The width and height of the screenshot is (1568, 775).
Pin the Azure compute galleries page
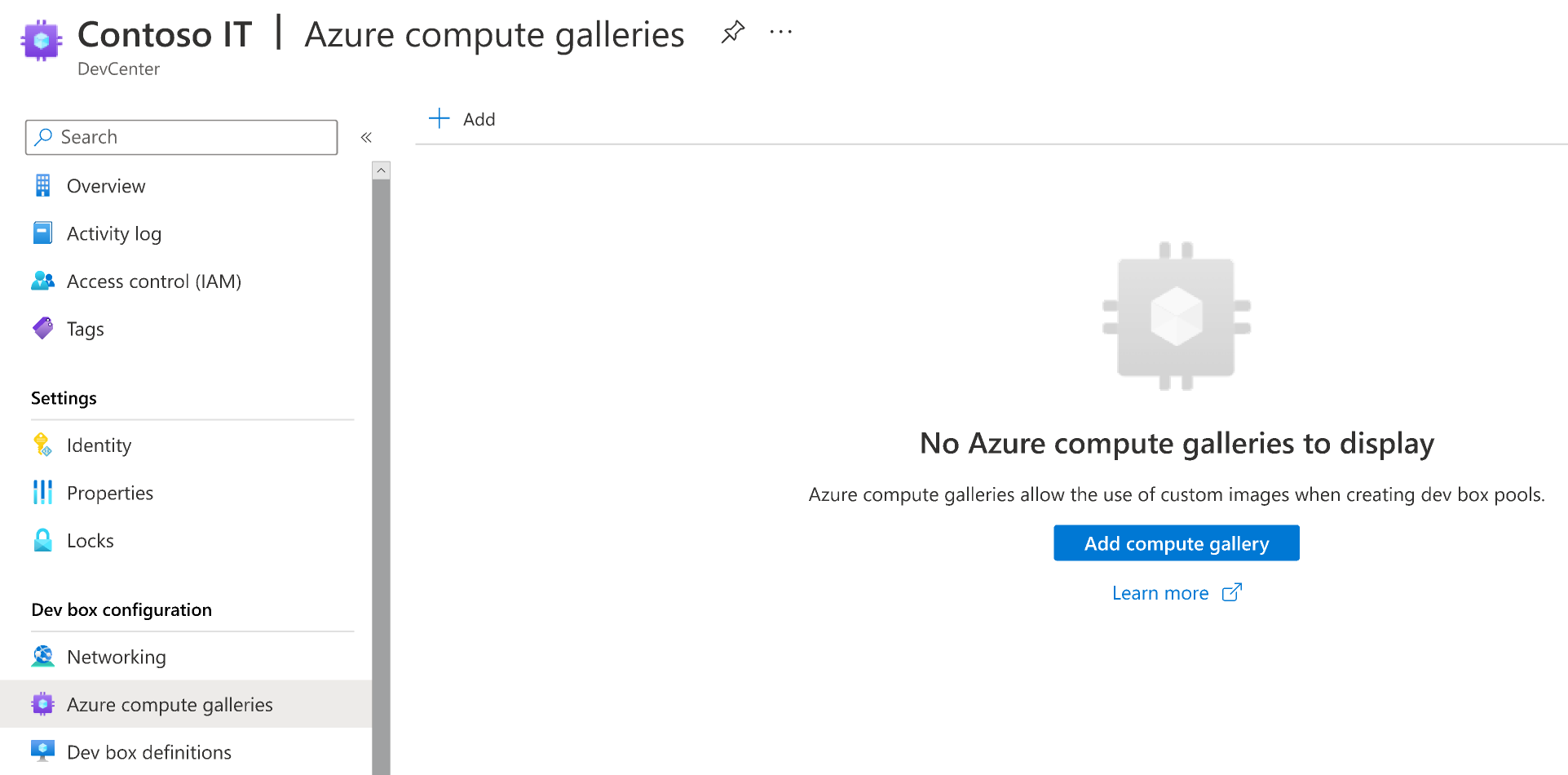coord(732,32)
